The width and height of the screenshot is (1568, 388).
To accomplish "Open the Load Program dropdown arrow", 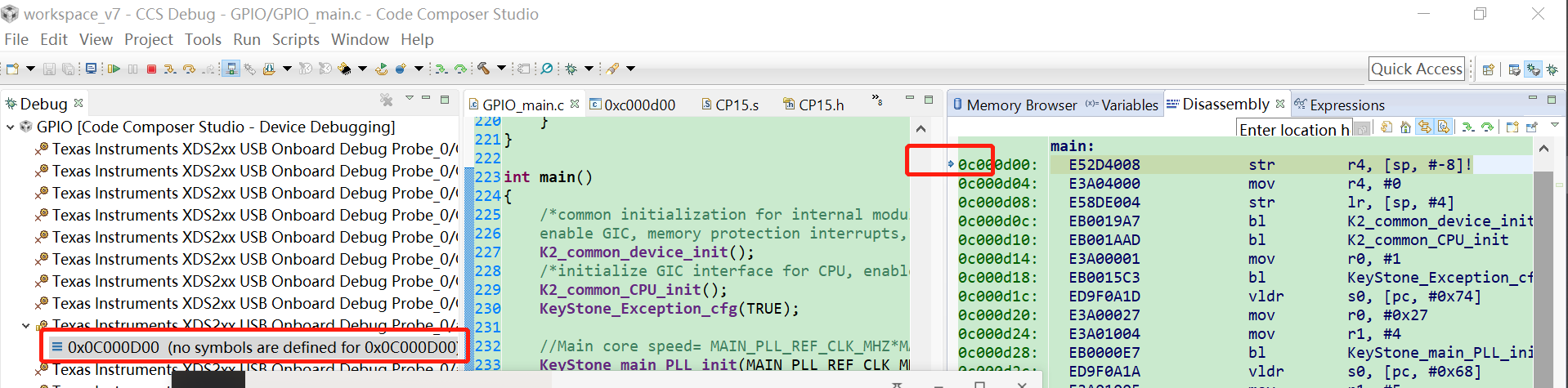I will [x=287, y=69].
